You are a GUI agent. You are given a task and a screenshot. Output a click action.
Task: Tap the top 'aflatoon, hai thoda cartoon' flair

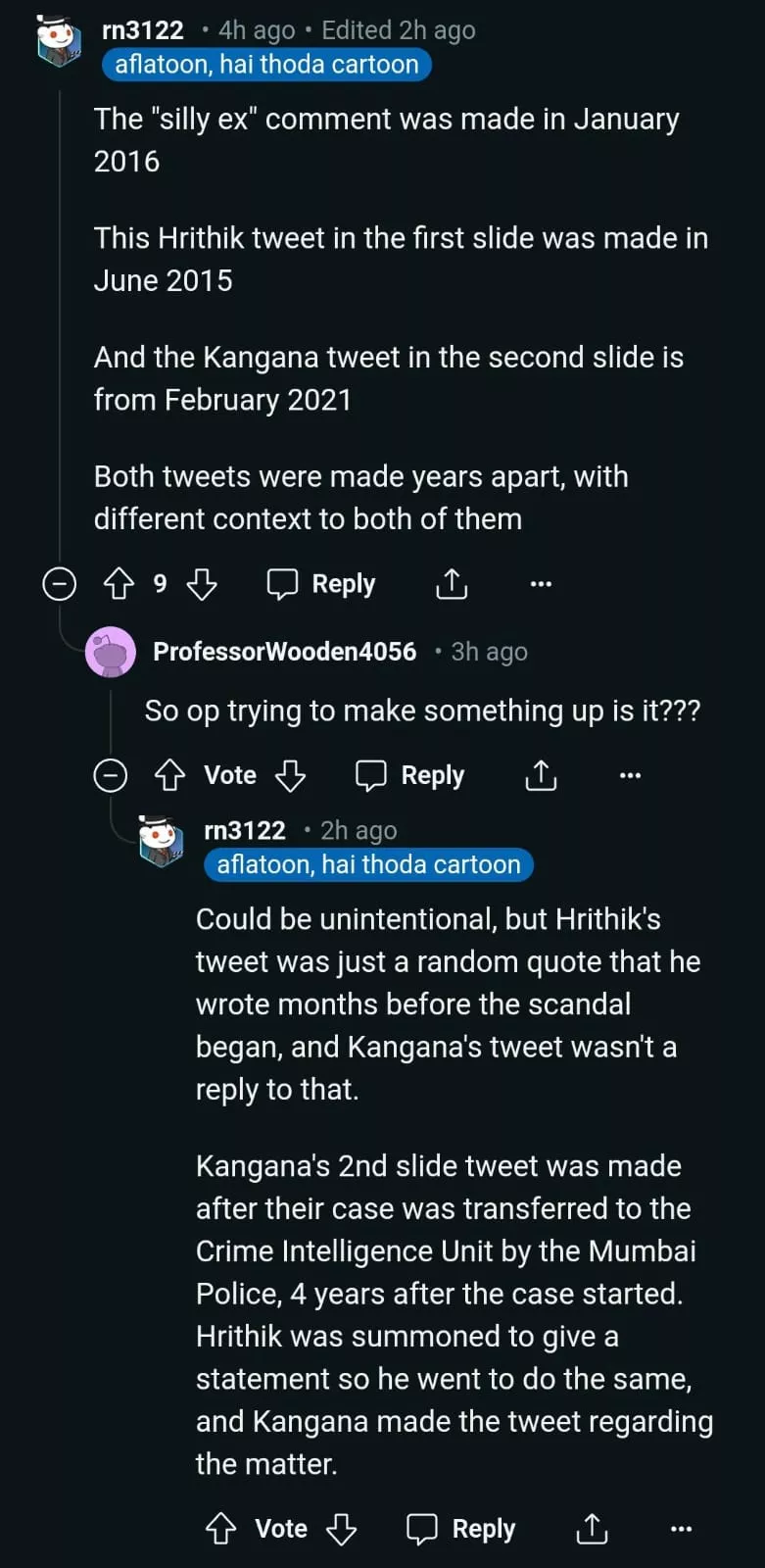click(266, 65)
